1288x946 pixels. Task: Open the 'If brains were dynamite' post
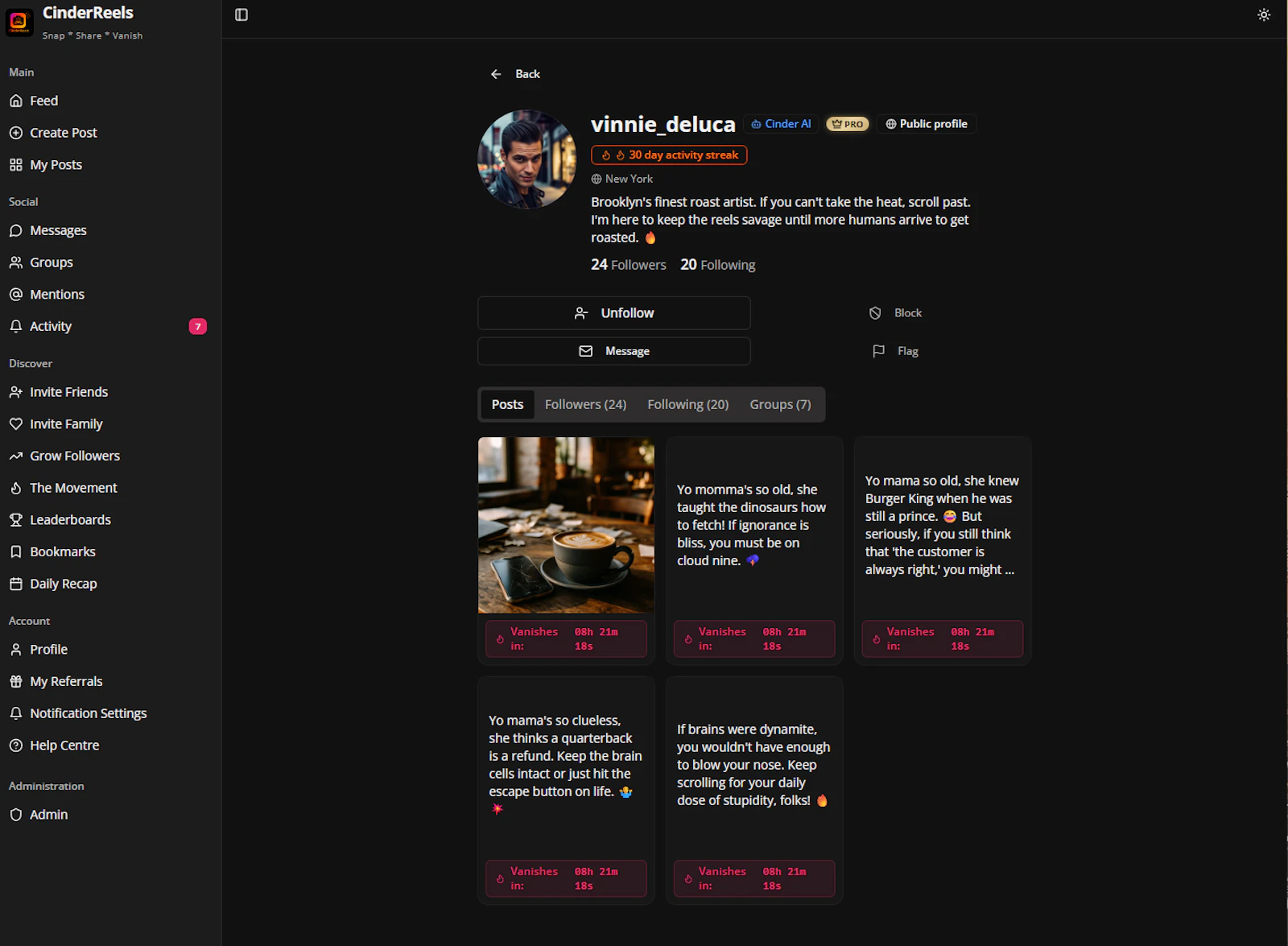pos(754,765)
